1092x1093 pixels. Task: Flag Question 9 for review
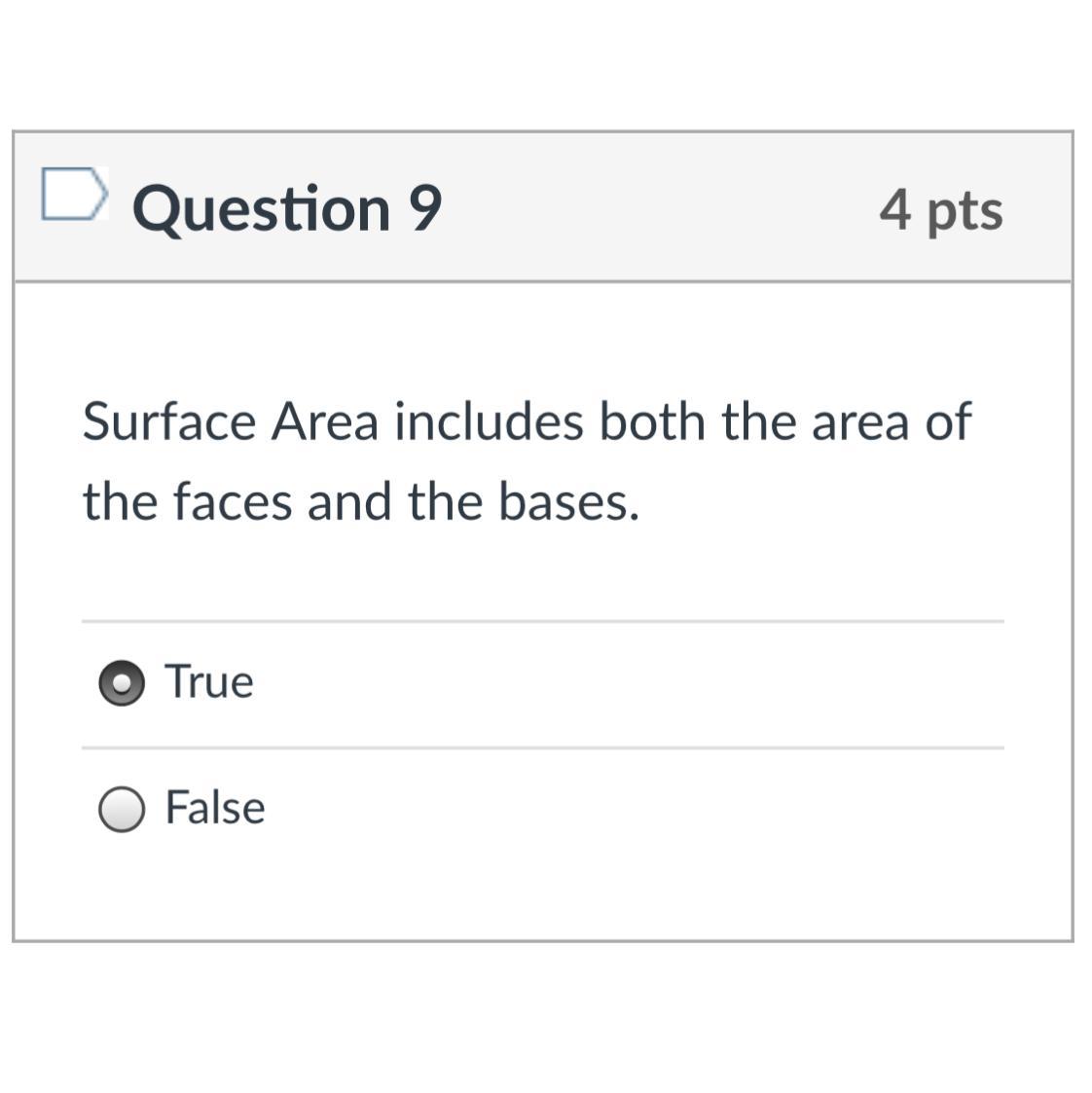click(73, 195)
